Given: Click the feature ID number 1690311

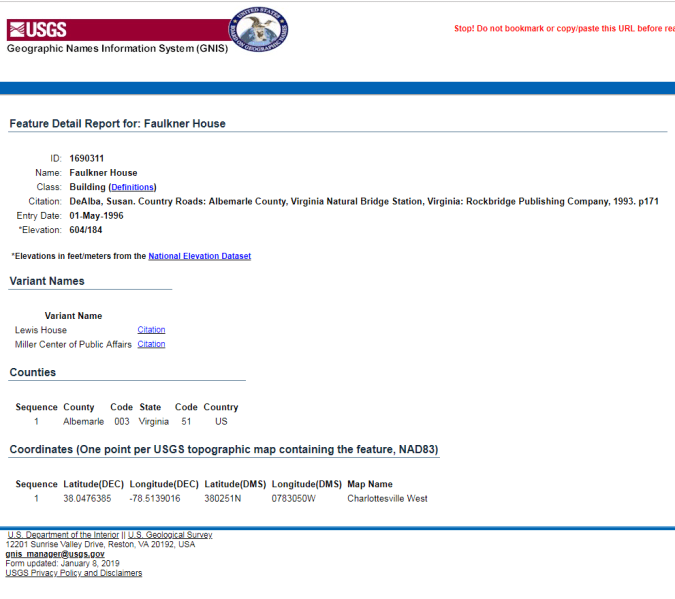Looking at the screenshot, I should [x=87, y=159].
